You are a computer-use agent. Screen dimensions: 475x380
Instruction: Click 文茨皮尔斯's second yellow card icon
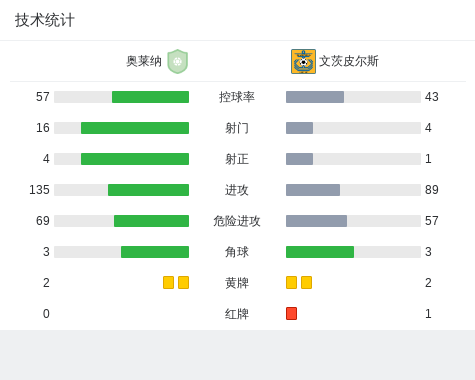(306, 282)
